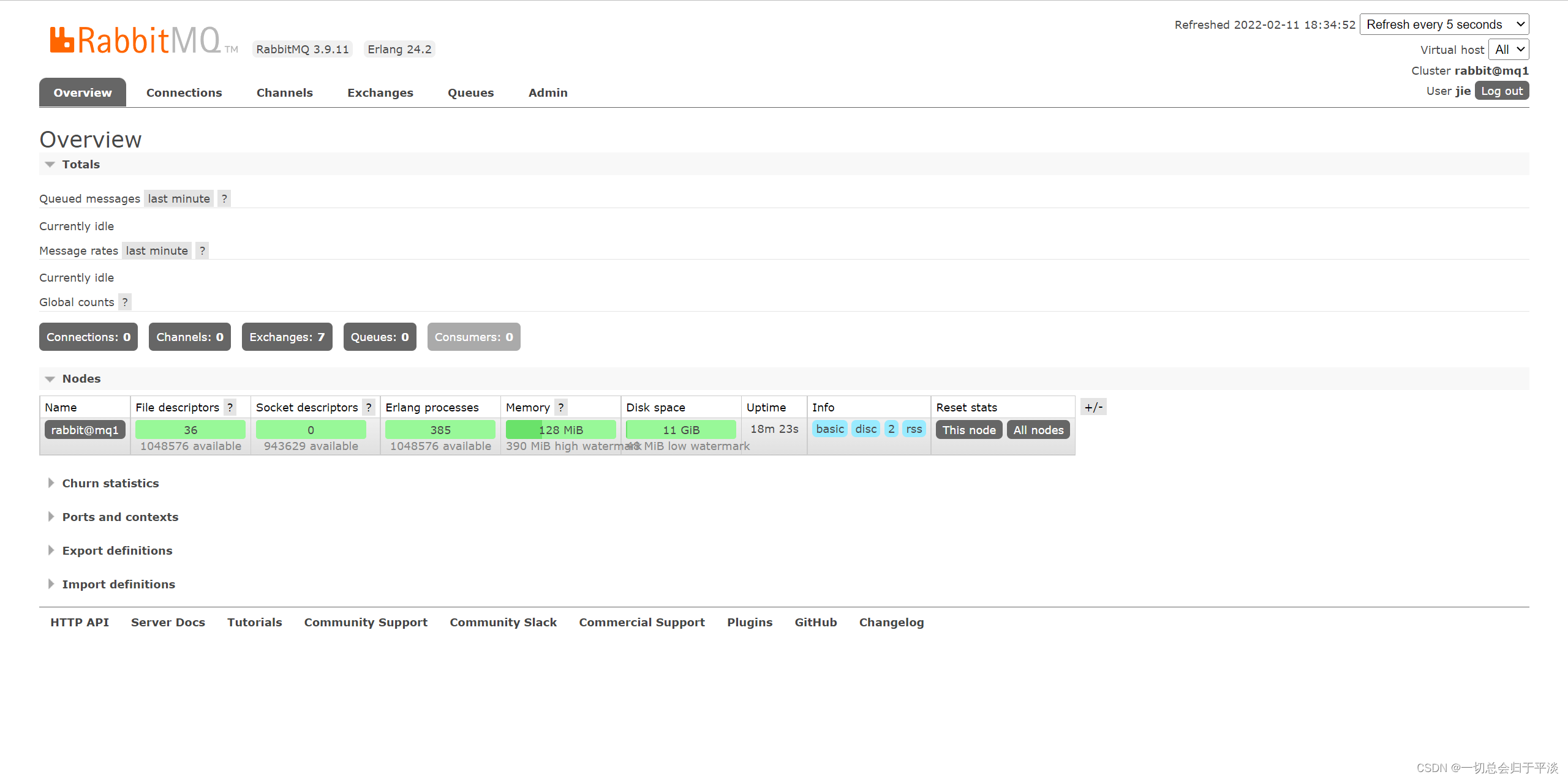Show the Memory column help icon
The width and height of the screenshot is (1568, 780).
(561, 407)
